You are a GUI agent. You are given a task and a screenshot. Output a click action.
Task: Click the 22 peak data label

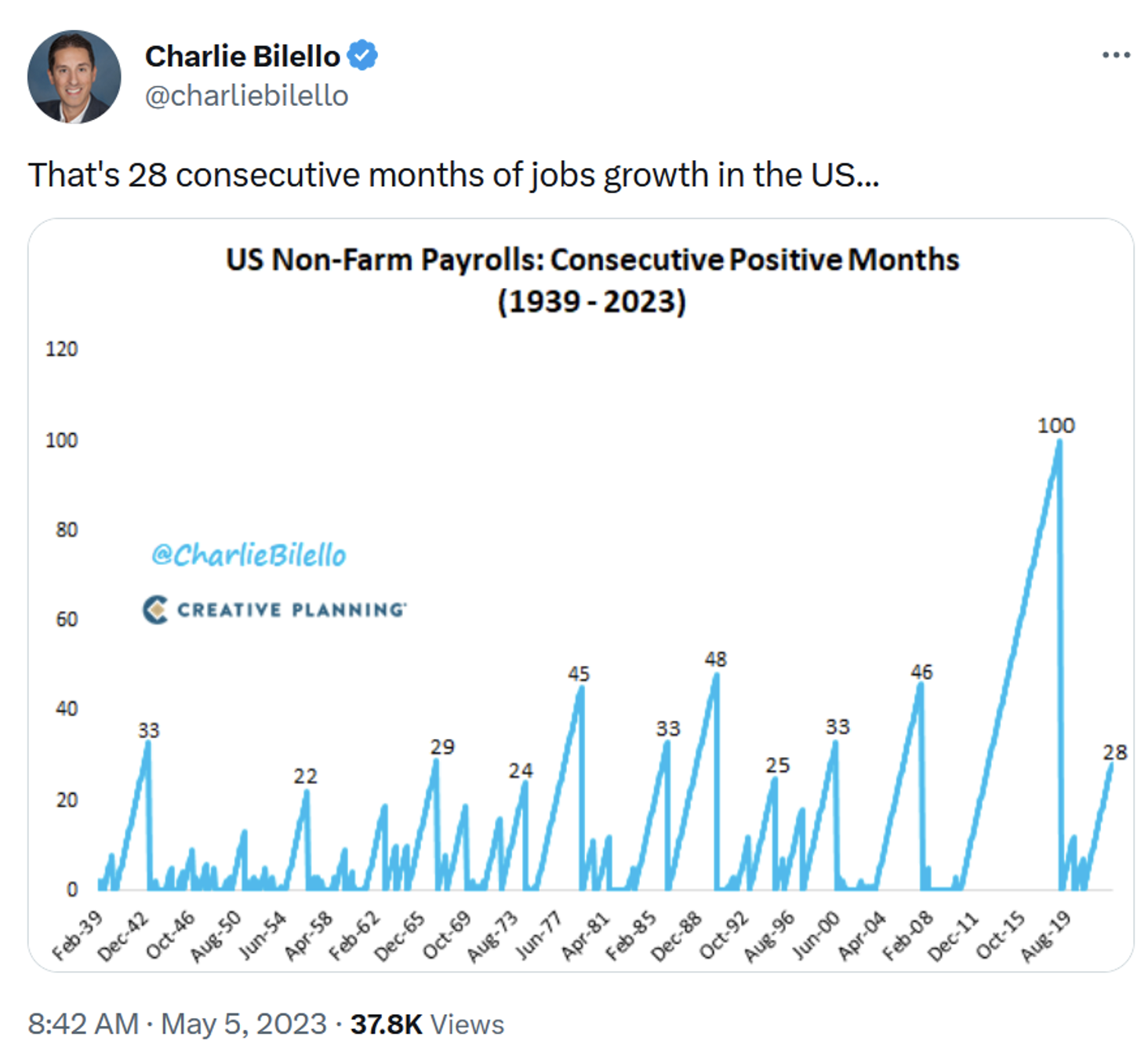pyautogui.click(x=305, y=776)
